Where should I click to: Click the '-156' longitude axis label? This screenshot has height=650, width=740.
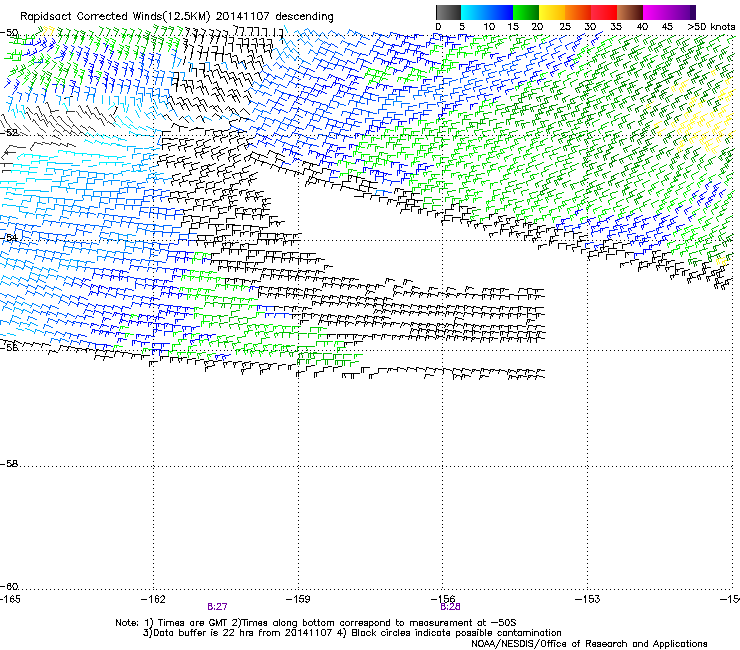pos(443,599)
